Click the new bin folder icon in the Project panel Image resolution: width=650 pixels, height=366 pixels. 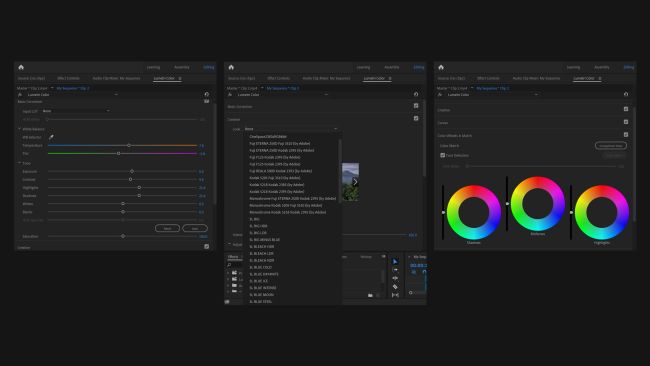point(370,295)
